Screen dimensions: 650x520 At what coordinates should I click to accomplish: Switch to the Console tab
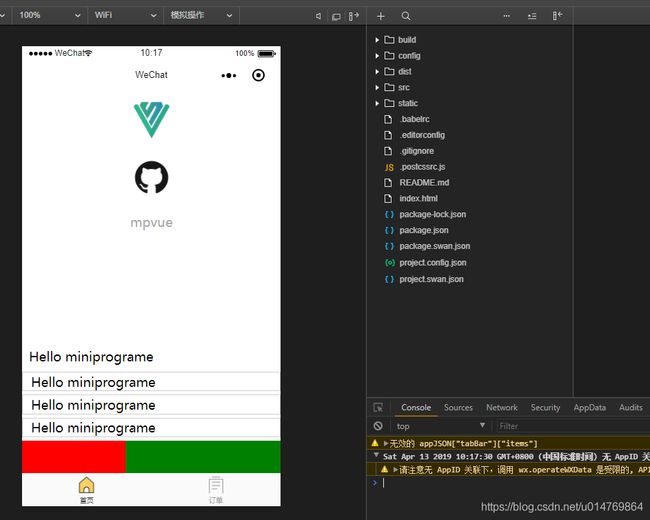click(416, 408)
